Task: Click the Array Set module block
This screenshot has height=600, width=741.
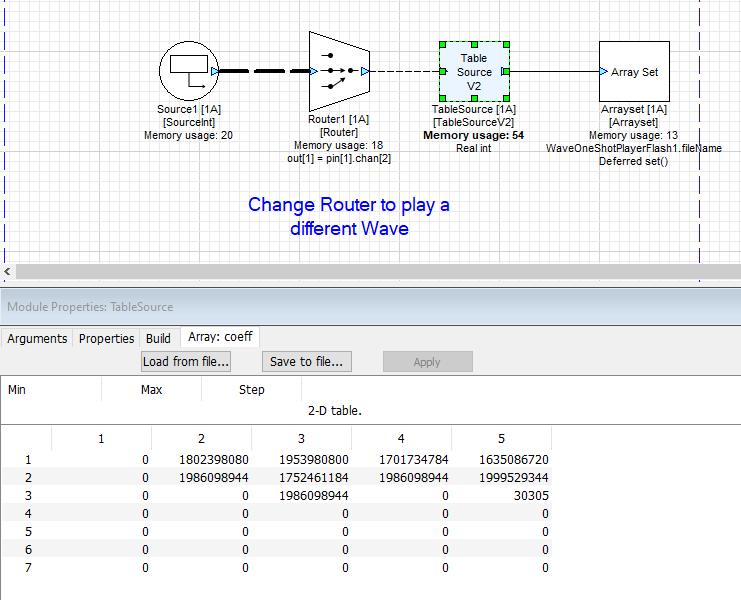Action: pyautogui.click(x=634, y=71)
